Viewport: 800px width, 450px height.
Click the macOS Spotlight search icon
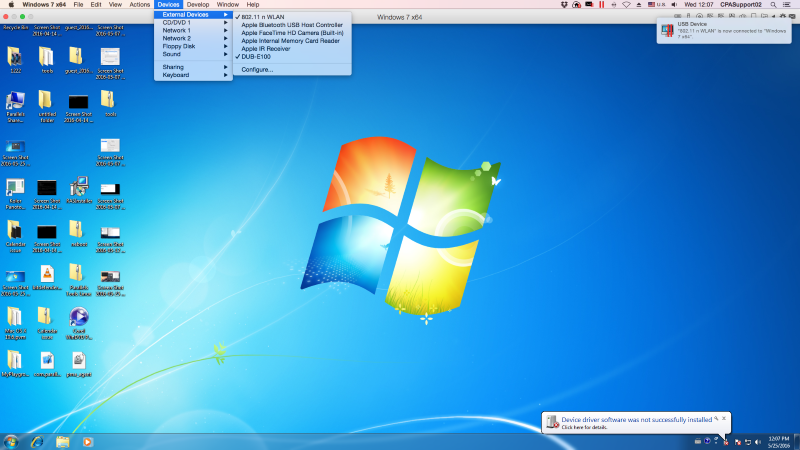(x=771, y=5)
